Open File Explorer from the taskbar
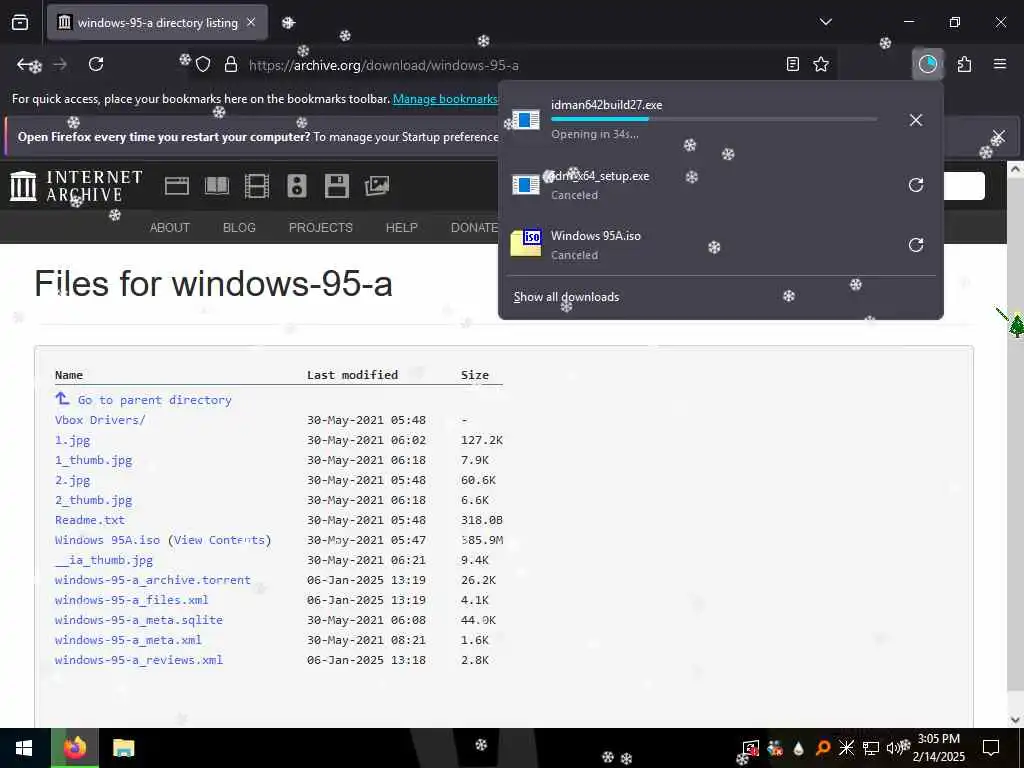The image size is (1024, 768). point(123,748)
